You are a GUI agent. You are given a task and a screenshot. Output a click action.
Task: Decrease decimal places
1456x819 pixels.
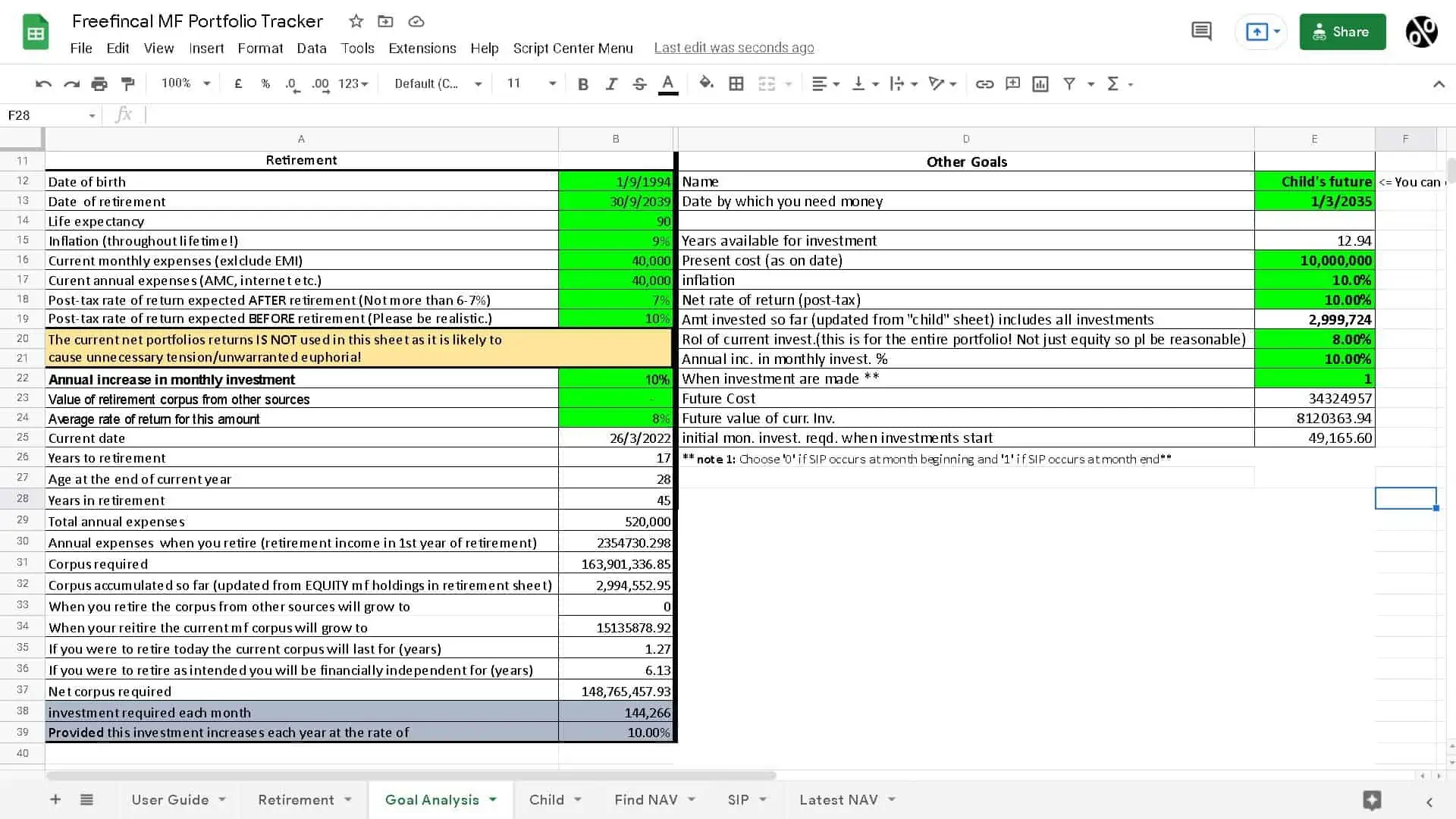point(292,84)
